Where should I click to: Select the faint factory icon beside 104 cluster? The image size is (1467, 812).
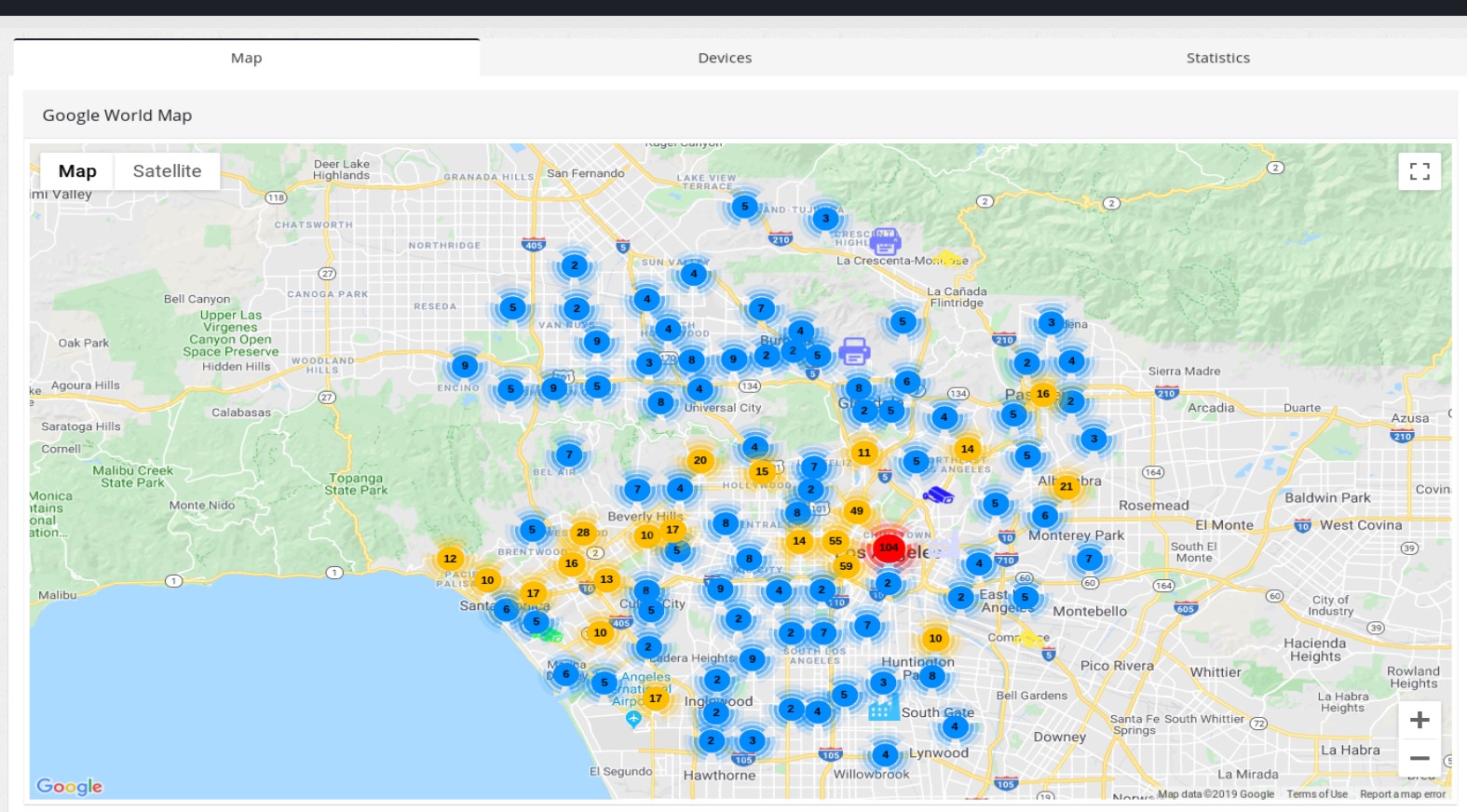(x=945, y=547)
